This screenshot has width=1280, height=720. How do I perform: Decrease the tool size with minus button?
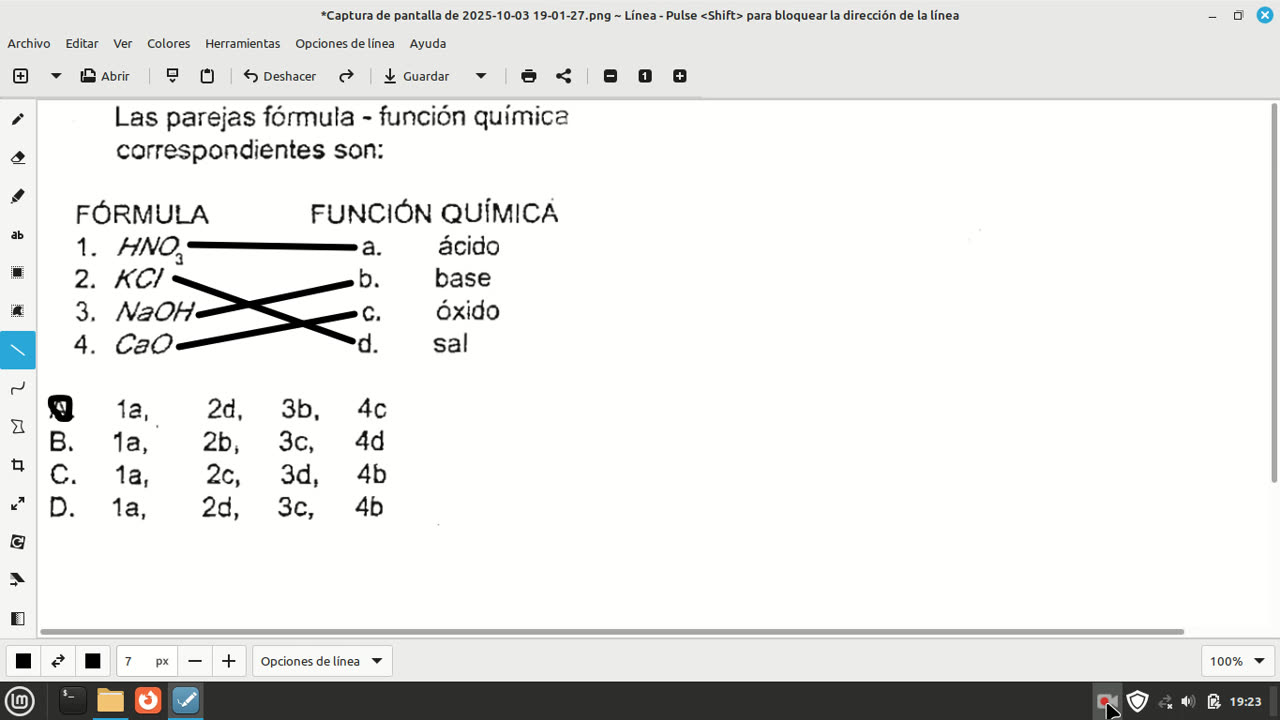[x=195, y=661]
